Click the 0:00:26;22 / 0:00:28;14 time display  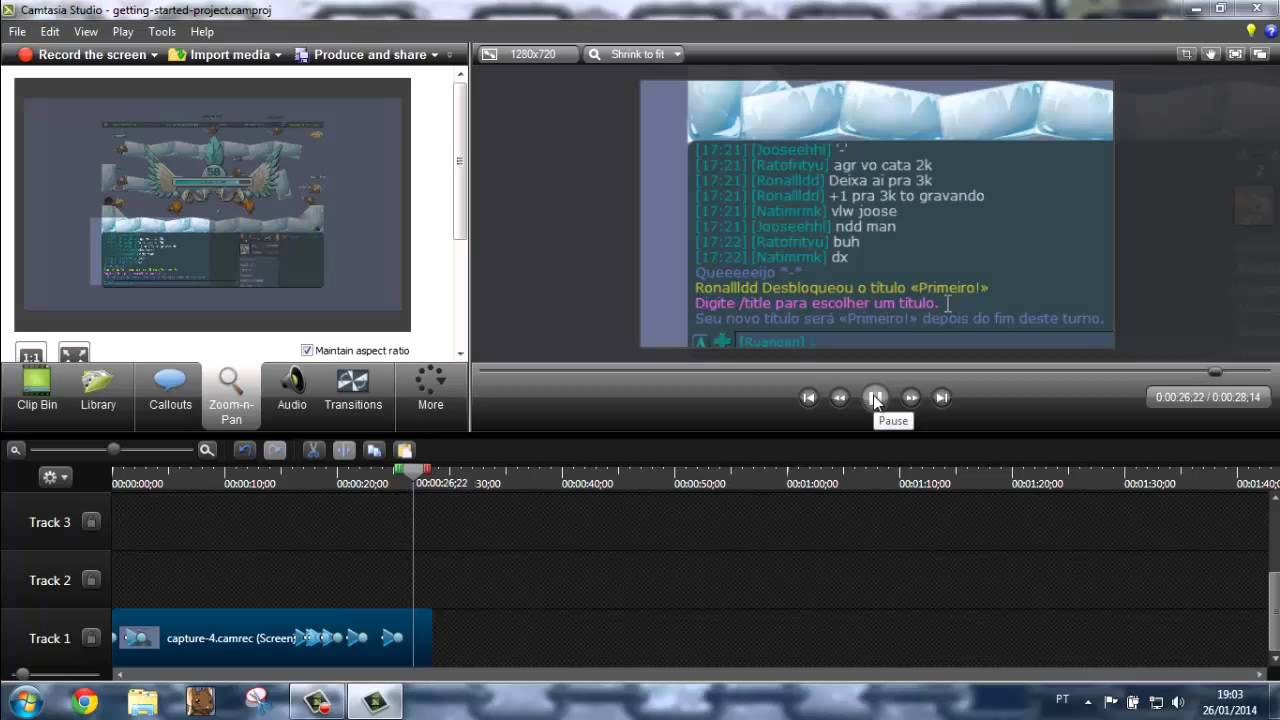1208,397
